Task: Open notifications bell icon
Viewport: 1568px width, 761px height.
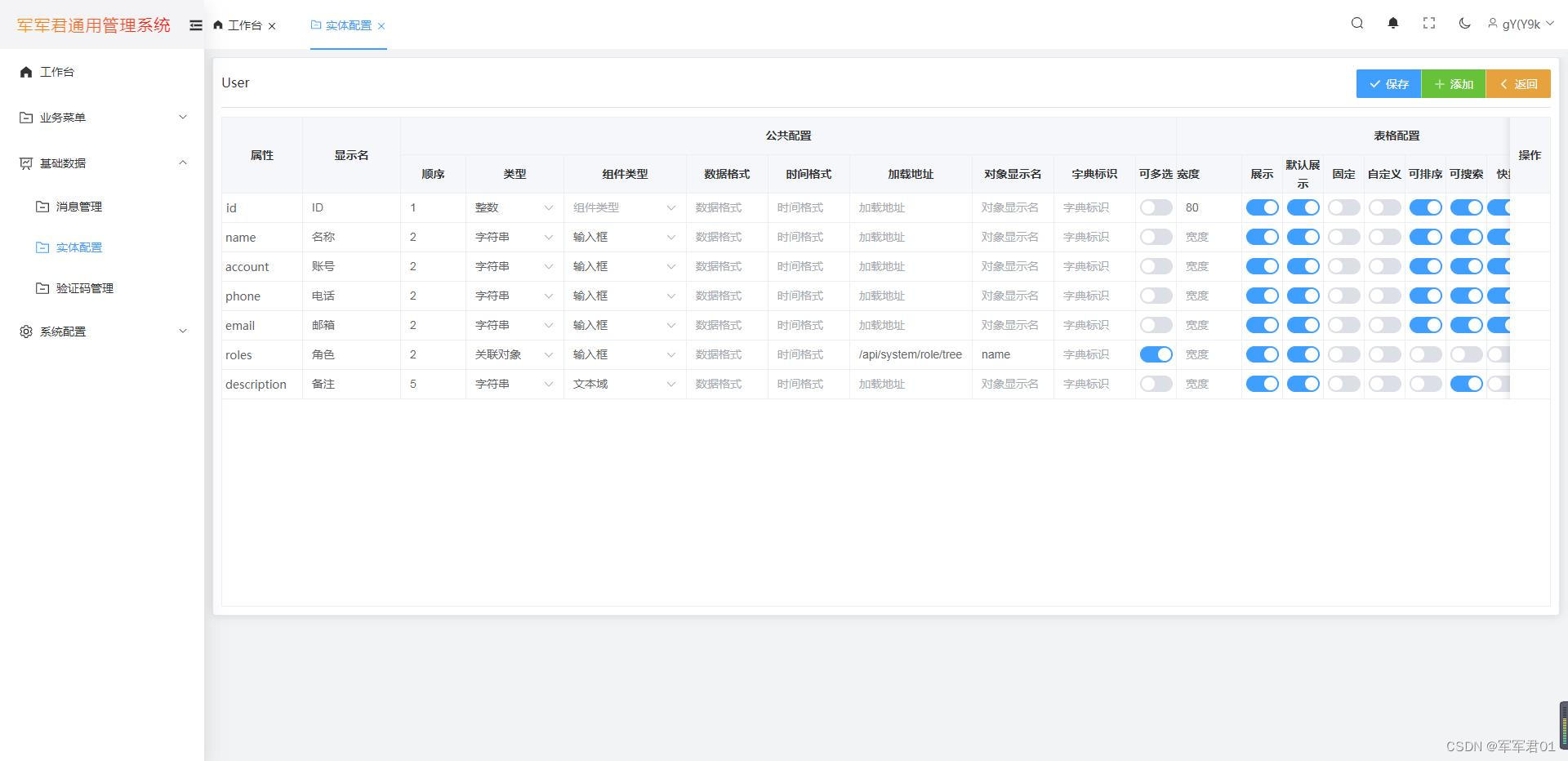Action: (x=1393, y=23)
